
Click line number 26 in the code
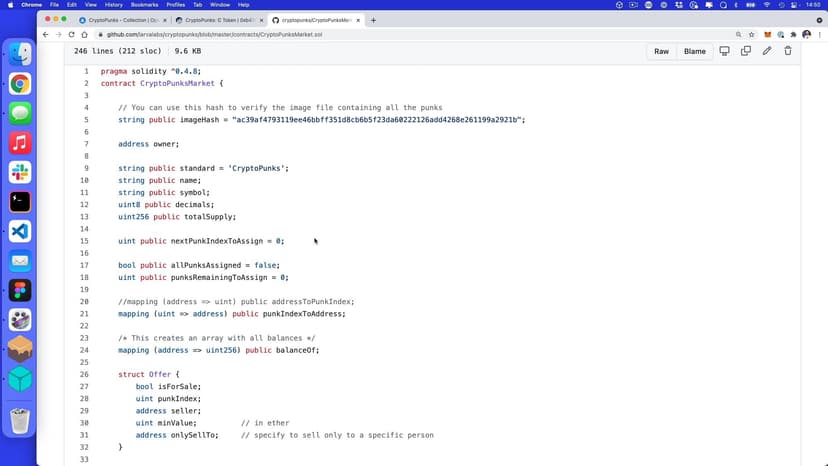click(x=85, y=375)
